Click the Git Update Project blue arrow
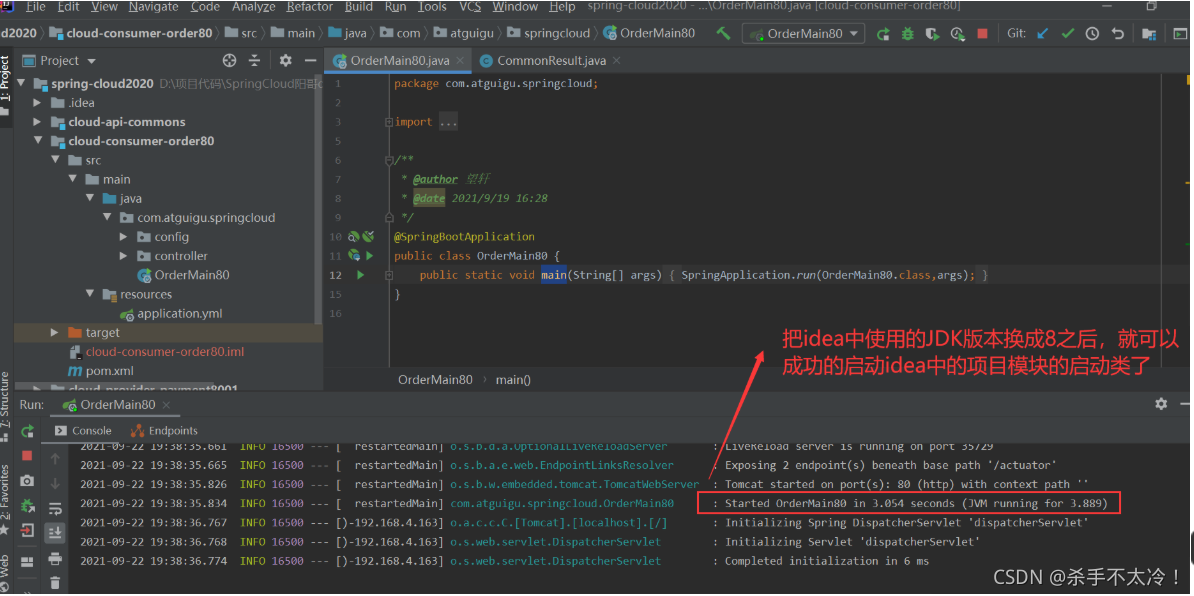 [x=1042, y=33]
